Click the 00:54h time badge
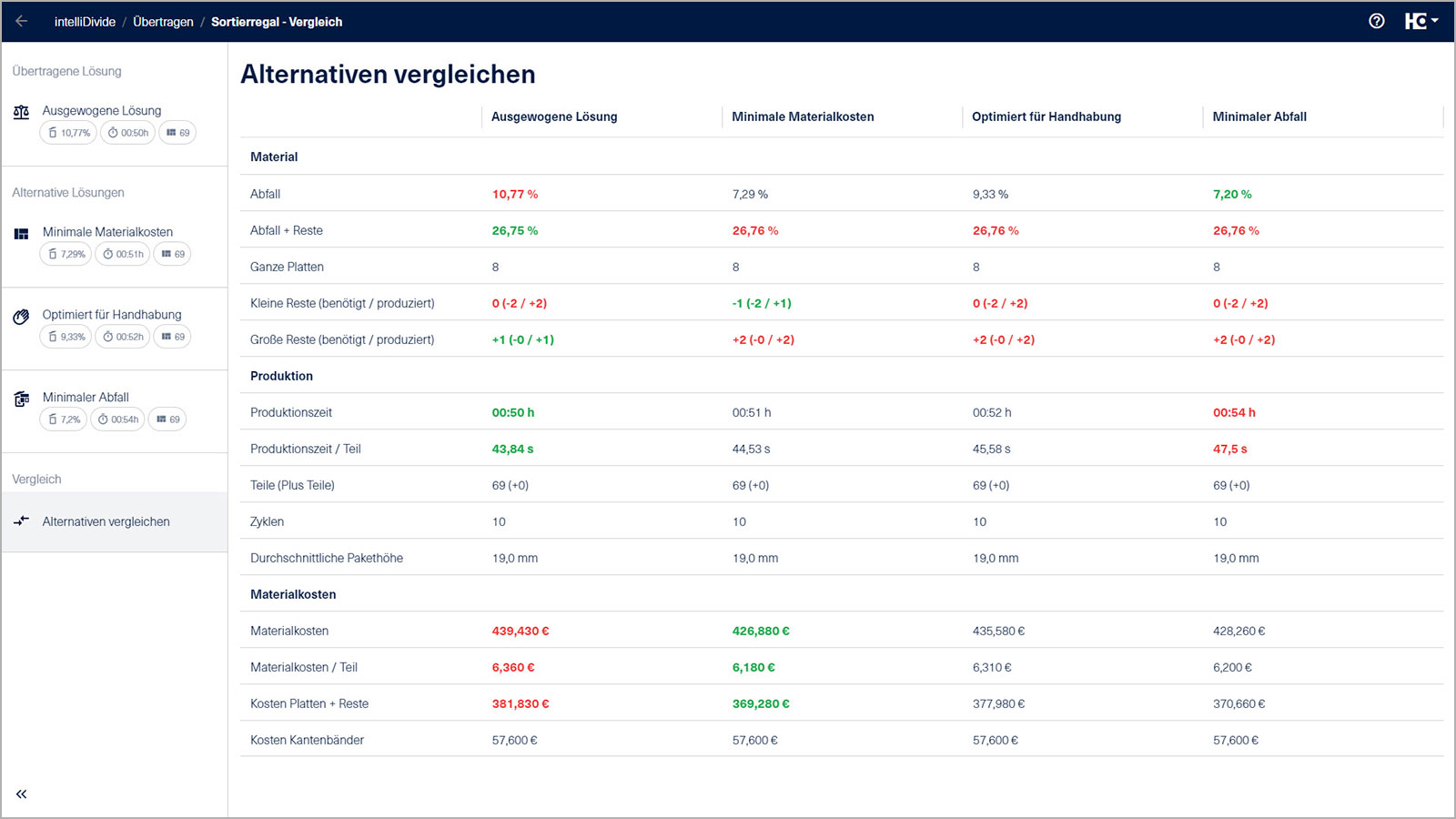This screenshot has width=1456, height=819. (117, 420)
